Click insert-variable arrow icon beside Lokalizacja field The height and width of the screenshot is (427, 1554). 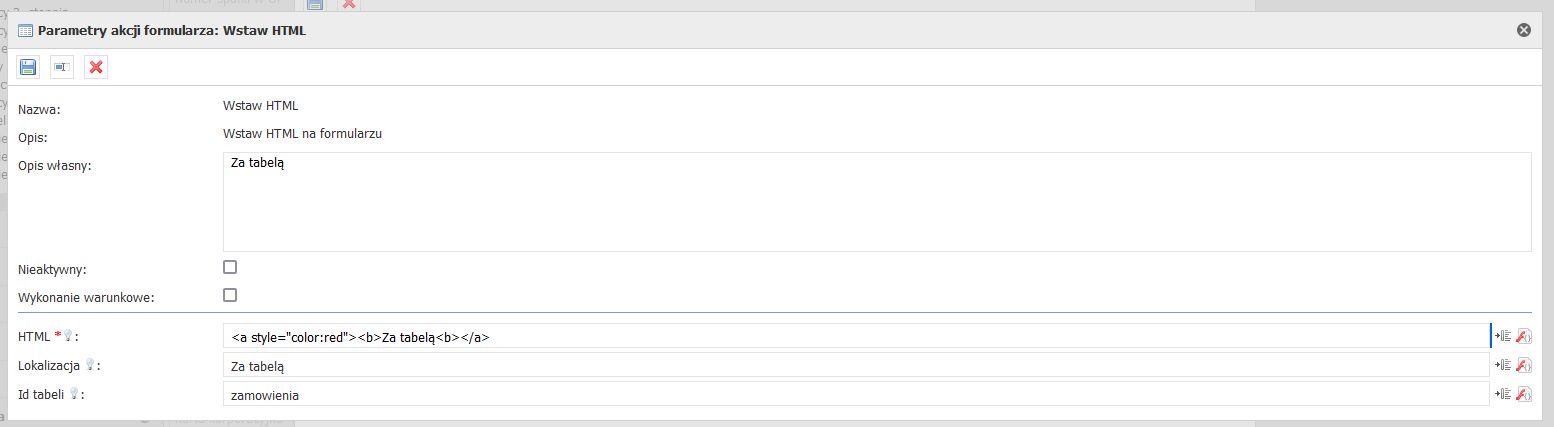click(x=1503, y=365)
